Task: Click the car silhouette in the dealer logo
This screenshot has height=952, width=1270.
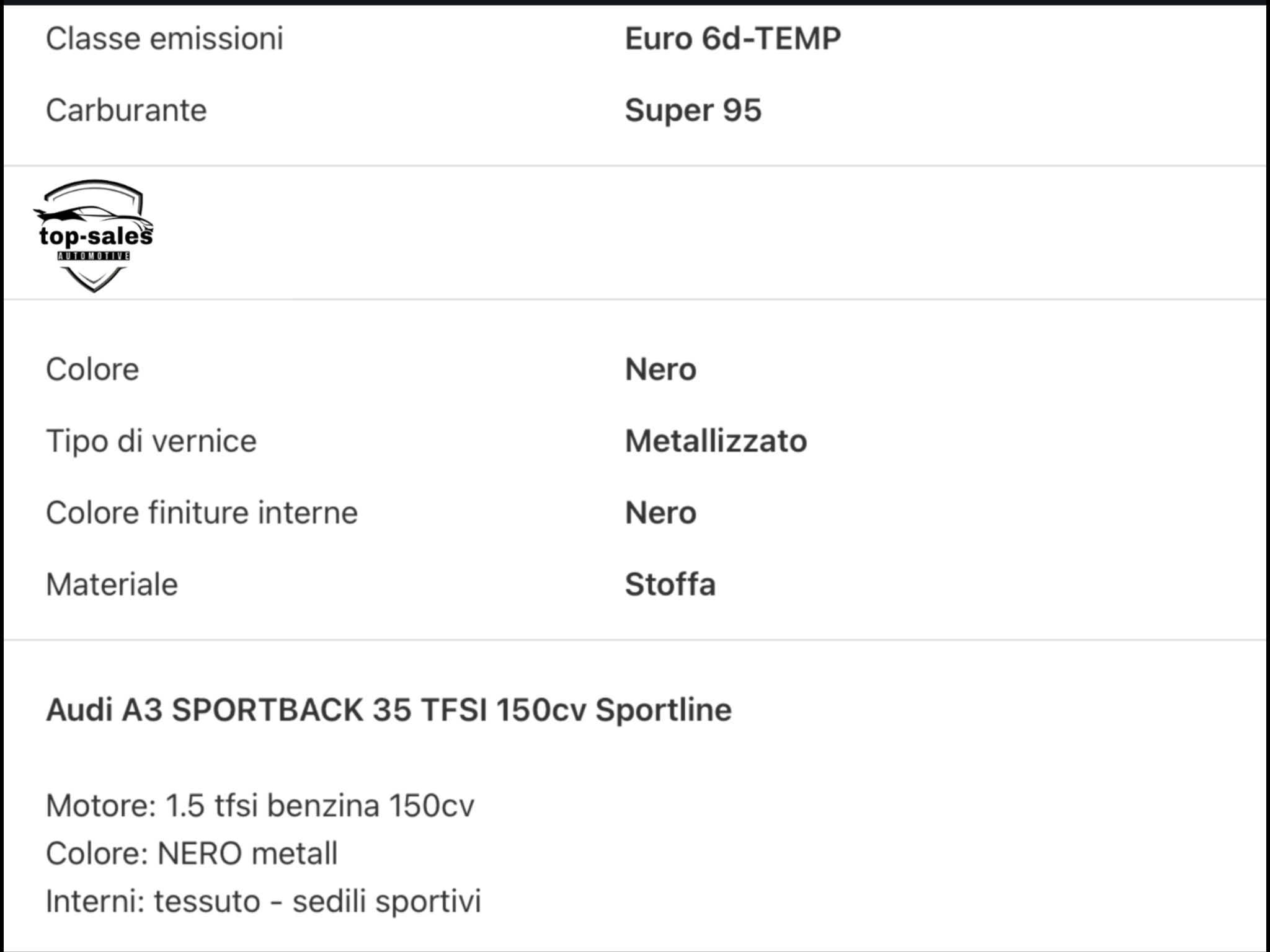Action: click(93, 215)
